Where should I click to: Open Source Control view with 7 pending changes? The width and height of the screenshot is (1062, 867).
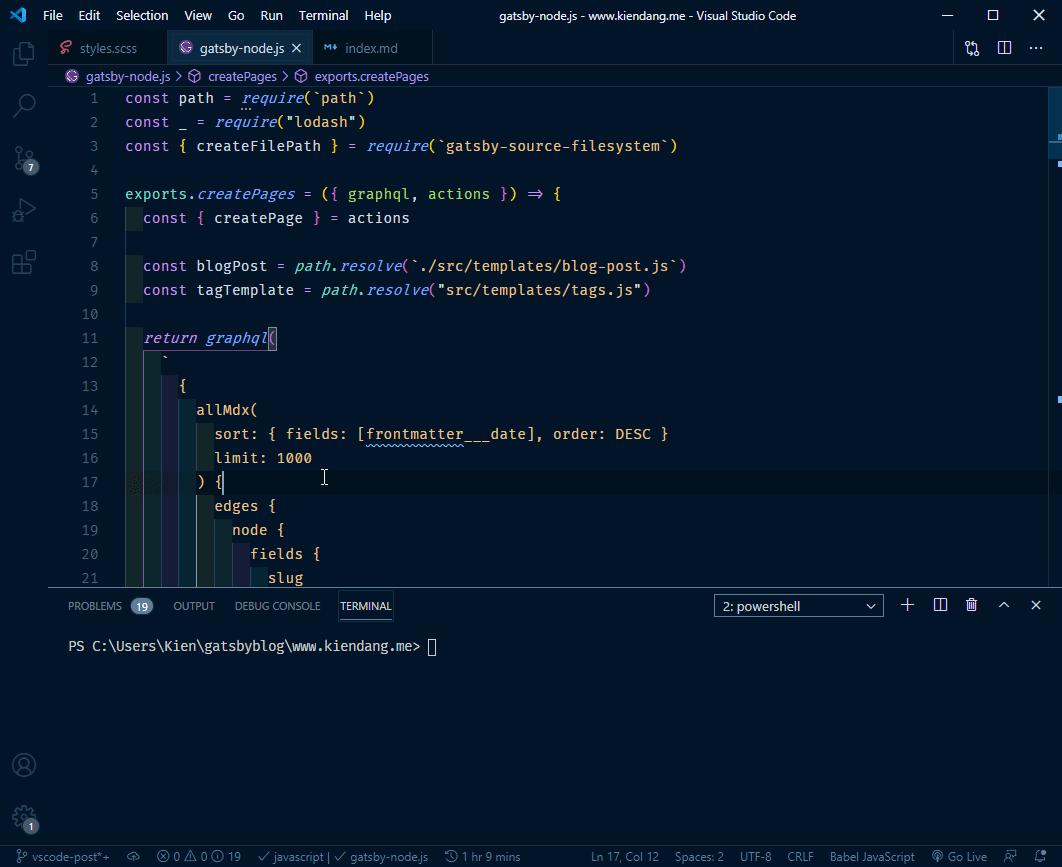pos(24,159)
